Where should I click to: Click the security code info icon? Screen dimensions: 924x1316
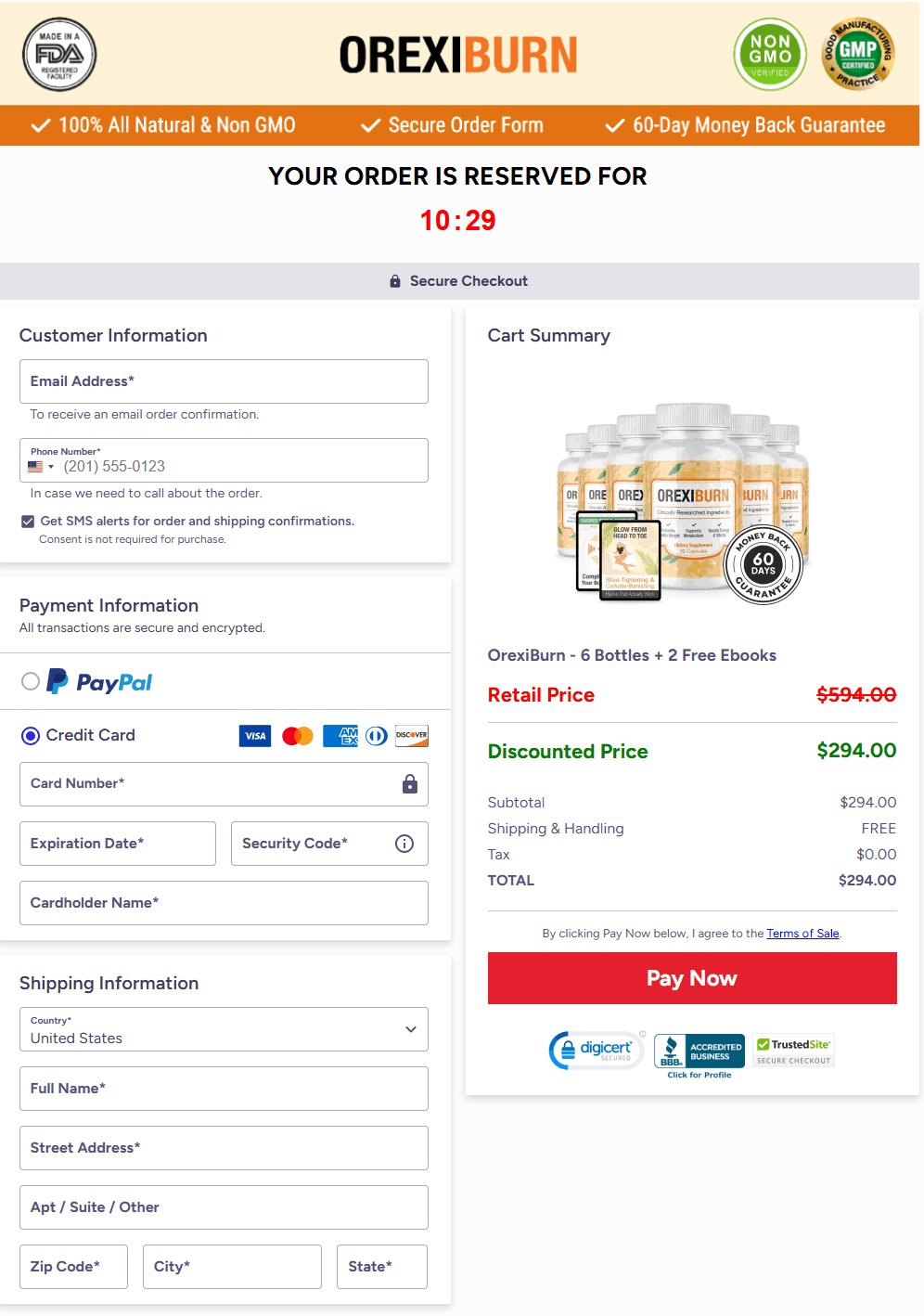click(404, 843)
